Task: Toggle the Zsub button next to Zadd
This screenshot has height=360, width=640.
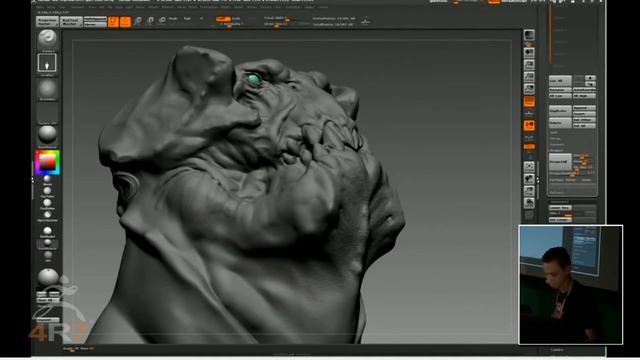Action: coord(236,19)
